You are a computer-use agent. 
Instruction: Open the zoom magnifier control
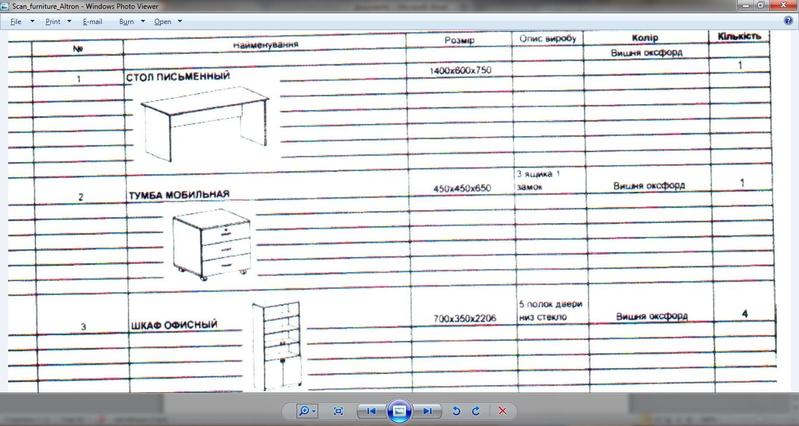(306, 411)
